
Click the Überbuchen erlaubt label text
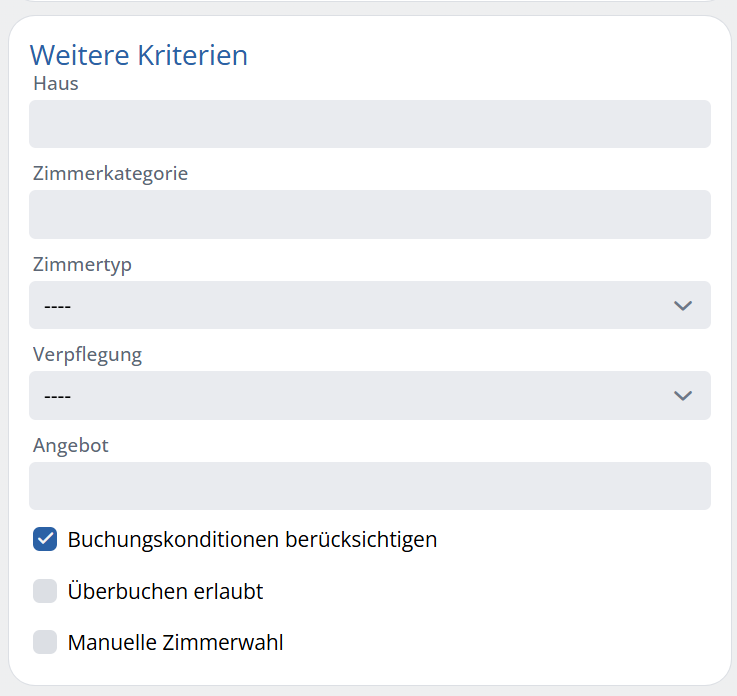[165, 590]
